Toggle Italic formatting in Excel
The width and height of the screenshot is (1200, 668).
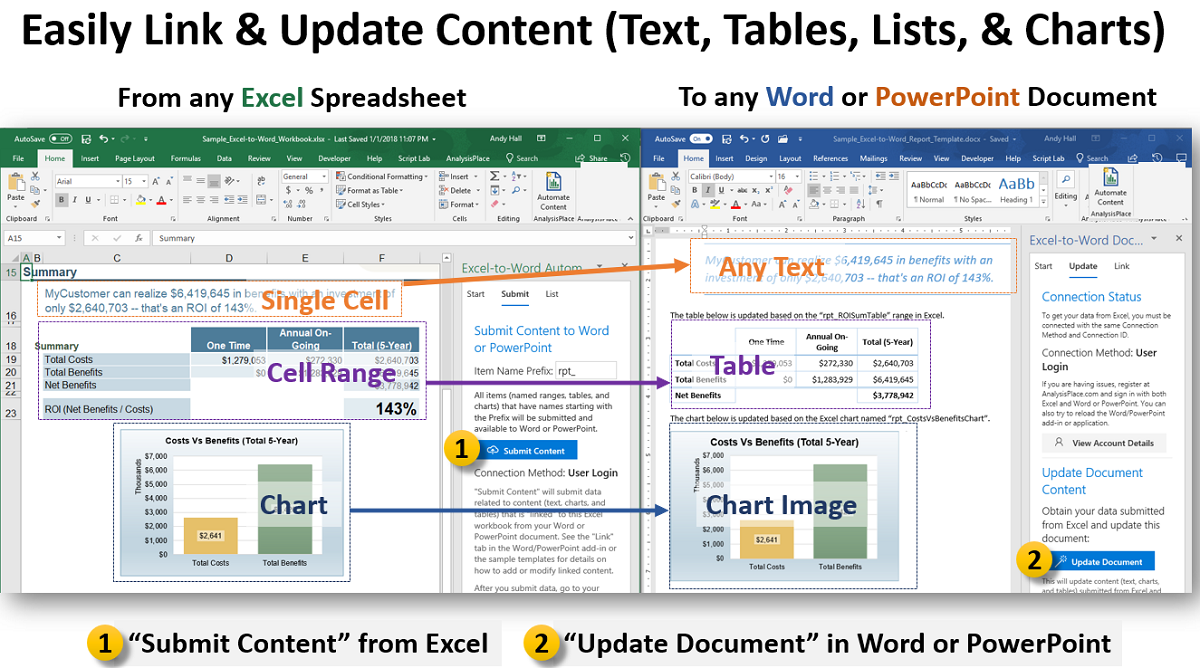[74, 200]
